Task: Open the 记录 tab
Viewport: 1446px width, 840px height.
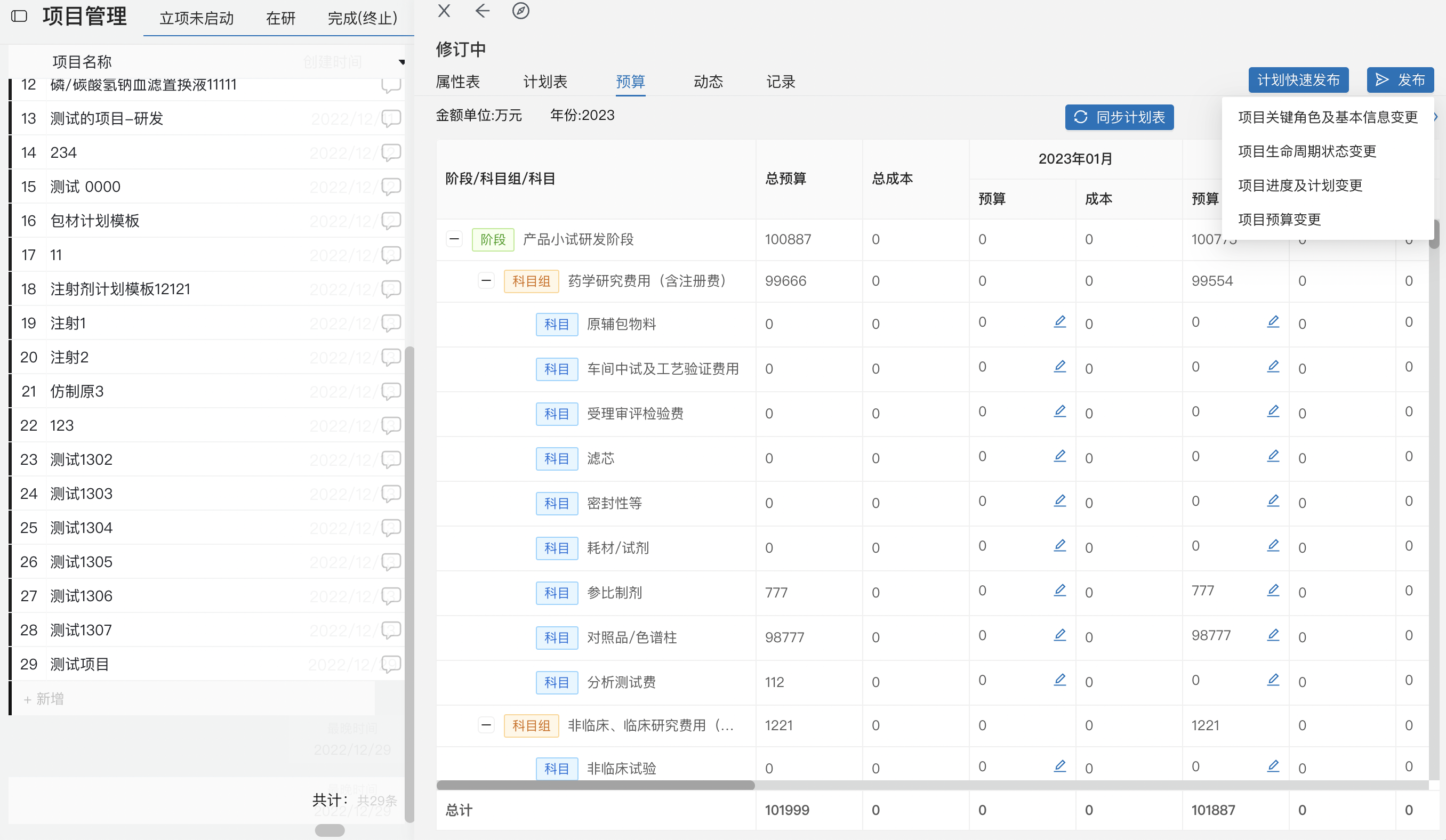Action: coord(781,82)
